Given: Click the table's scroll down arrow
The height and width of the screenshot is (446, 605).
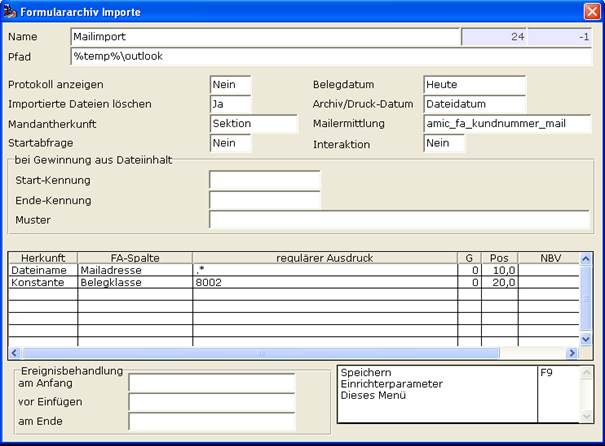Looking at the screenshot, I should (586, 339).
